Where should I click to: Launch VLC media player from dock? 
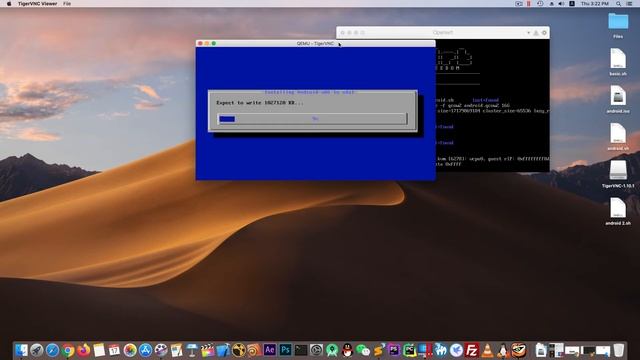tap(487, 350)
